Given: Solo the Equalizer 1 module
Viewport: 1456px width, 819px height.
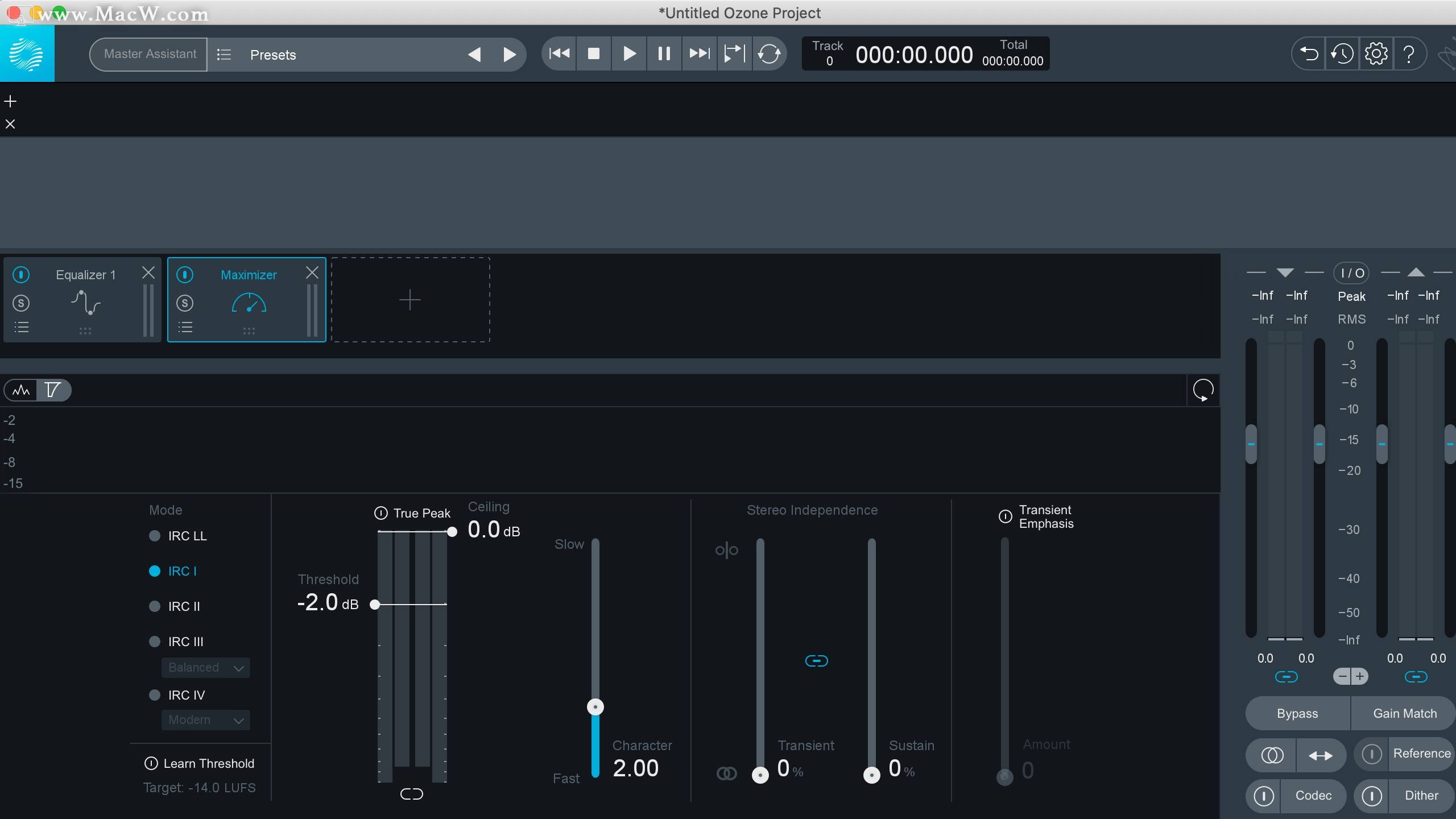Looking at the screenshot, I should pos(21,303).
